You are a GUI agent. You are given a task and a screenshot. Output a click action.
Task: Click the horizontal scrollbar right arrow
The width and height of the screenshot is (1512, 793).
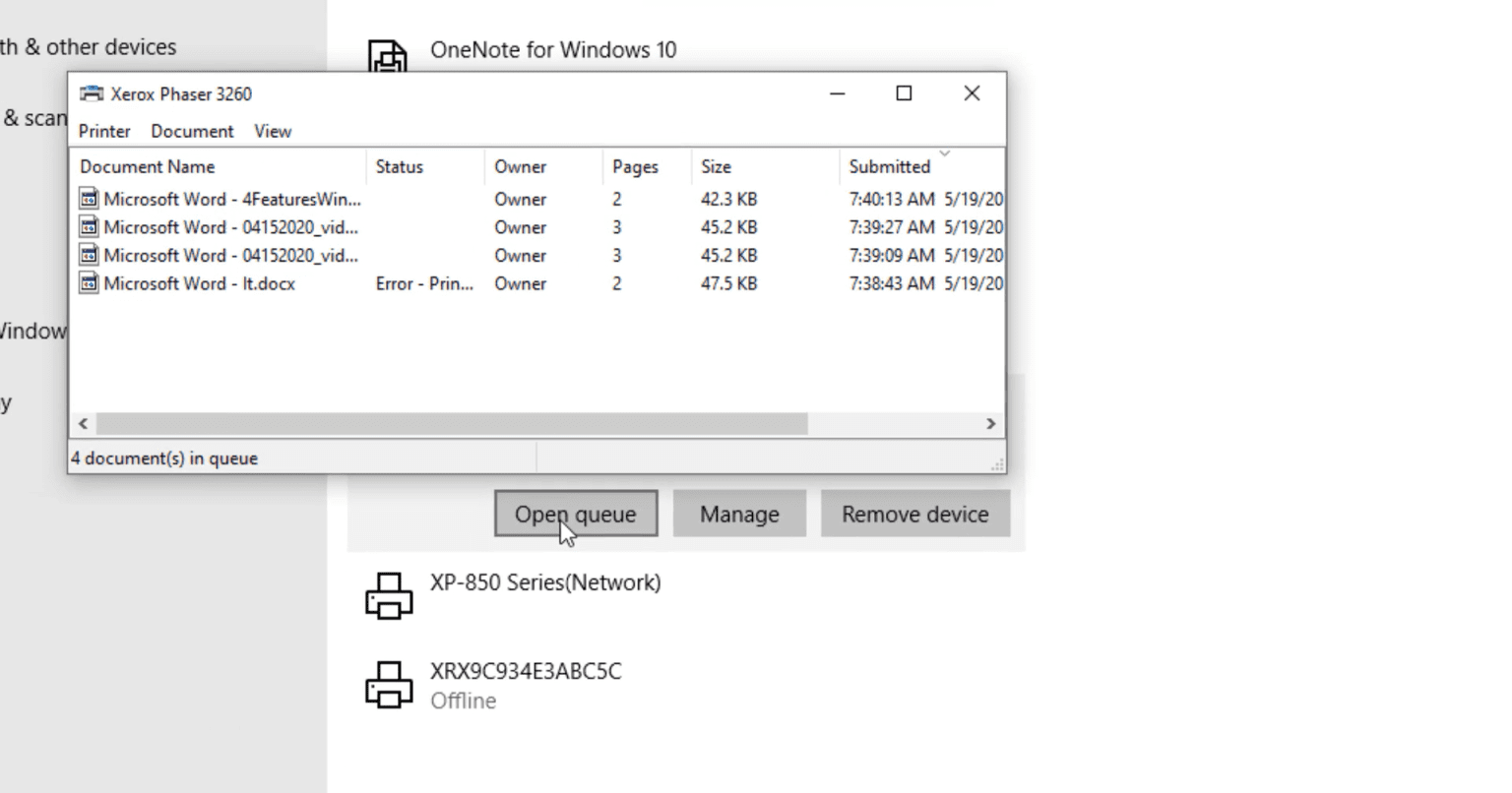[x=991, y=423]
